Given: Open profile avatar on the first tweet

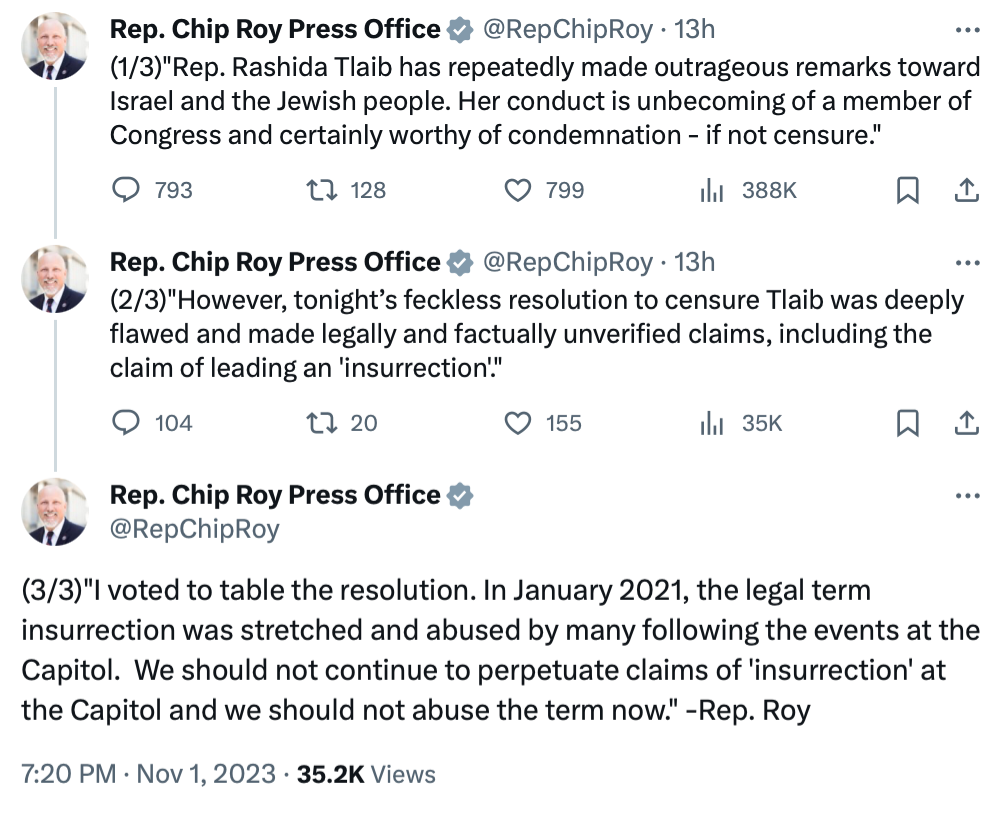Looking at the screenshot, I should [55, 46].
